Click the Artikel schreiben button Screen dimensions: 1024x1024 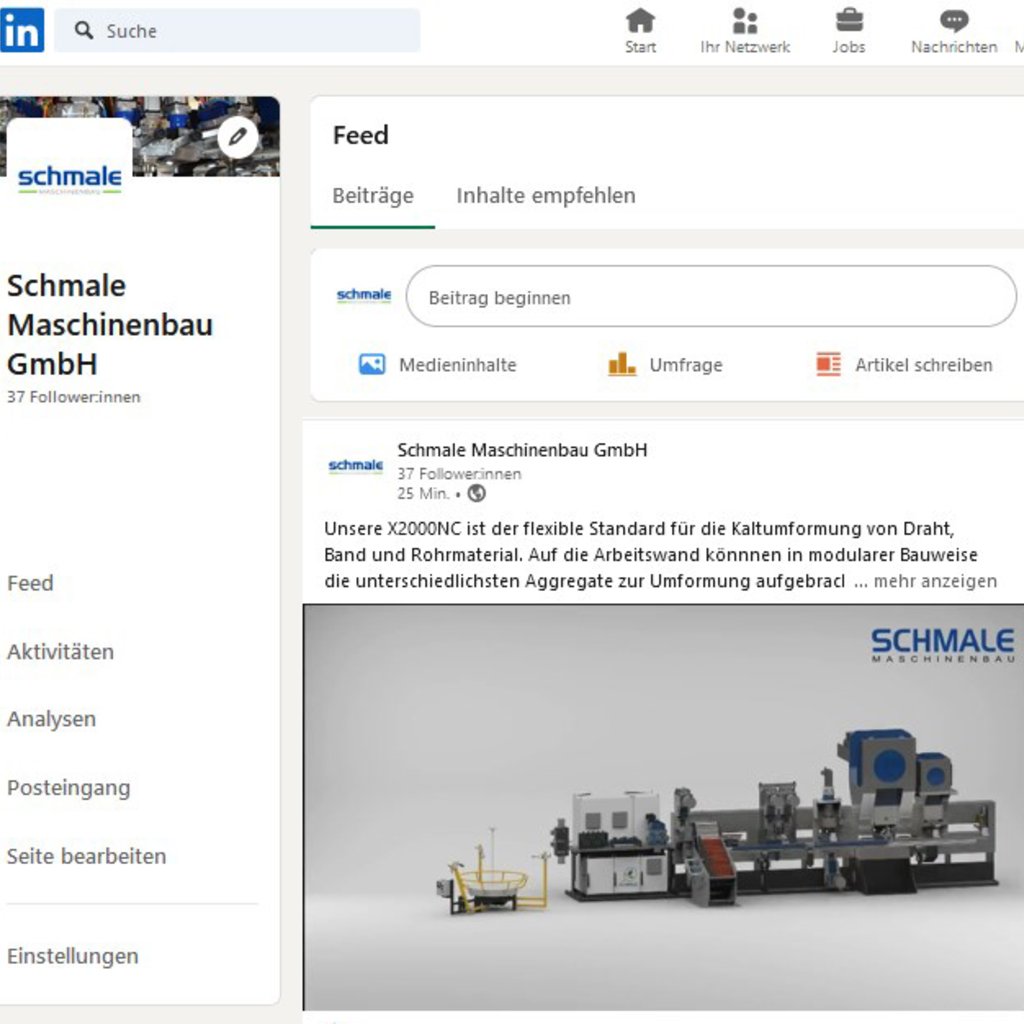904,364
